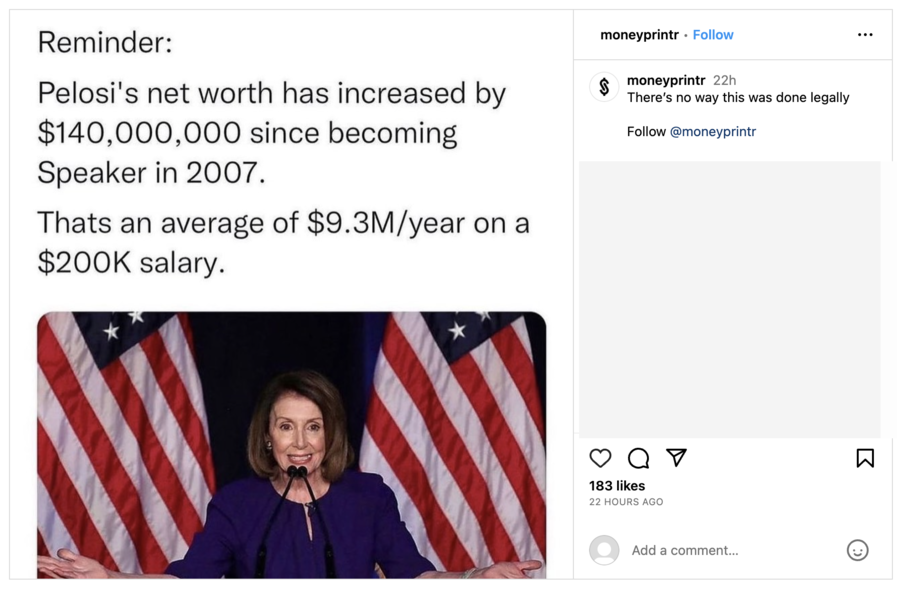Screen dimensions: 900x591
Task: View the list of 183 likes
Action: click(x=616, y=485)
